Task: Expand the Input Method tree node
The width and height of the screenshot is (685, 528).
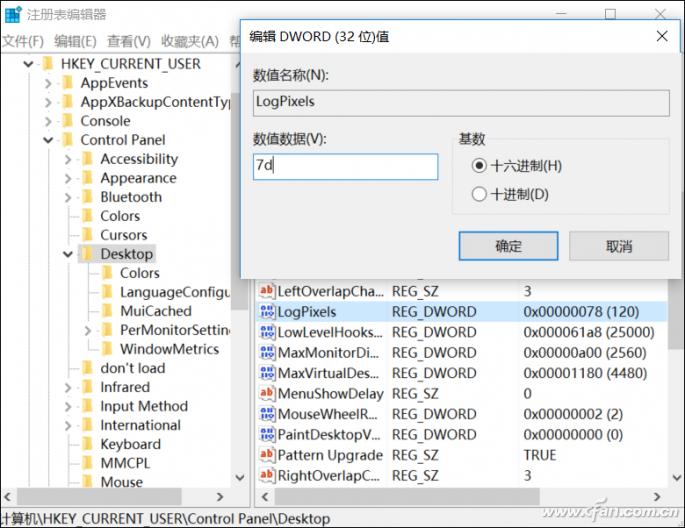Action: pos(68,406)
